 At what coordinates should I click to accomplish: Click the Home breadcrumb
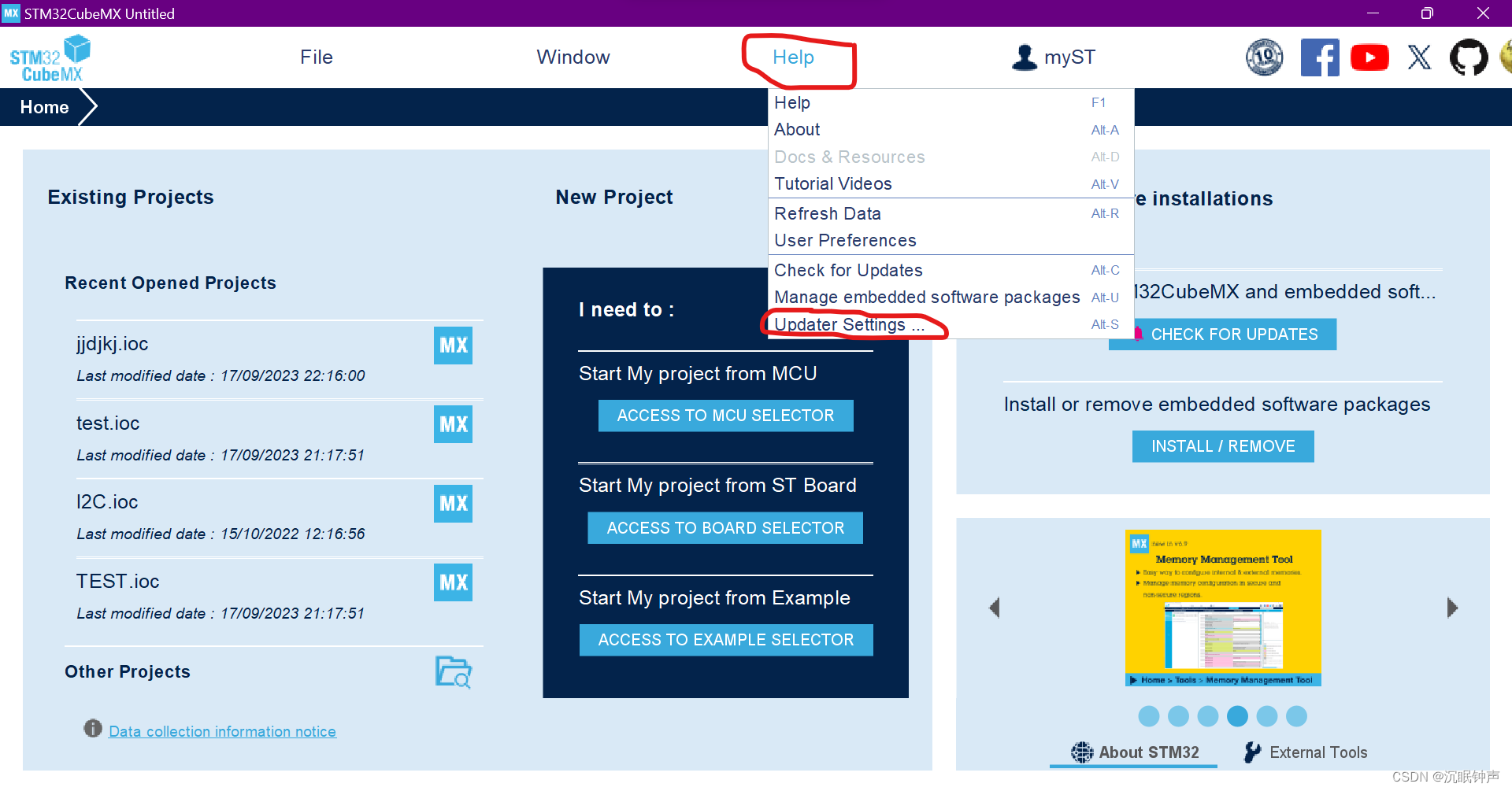click(x=44, y=107)
